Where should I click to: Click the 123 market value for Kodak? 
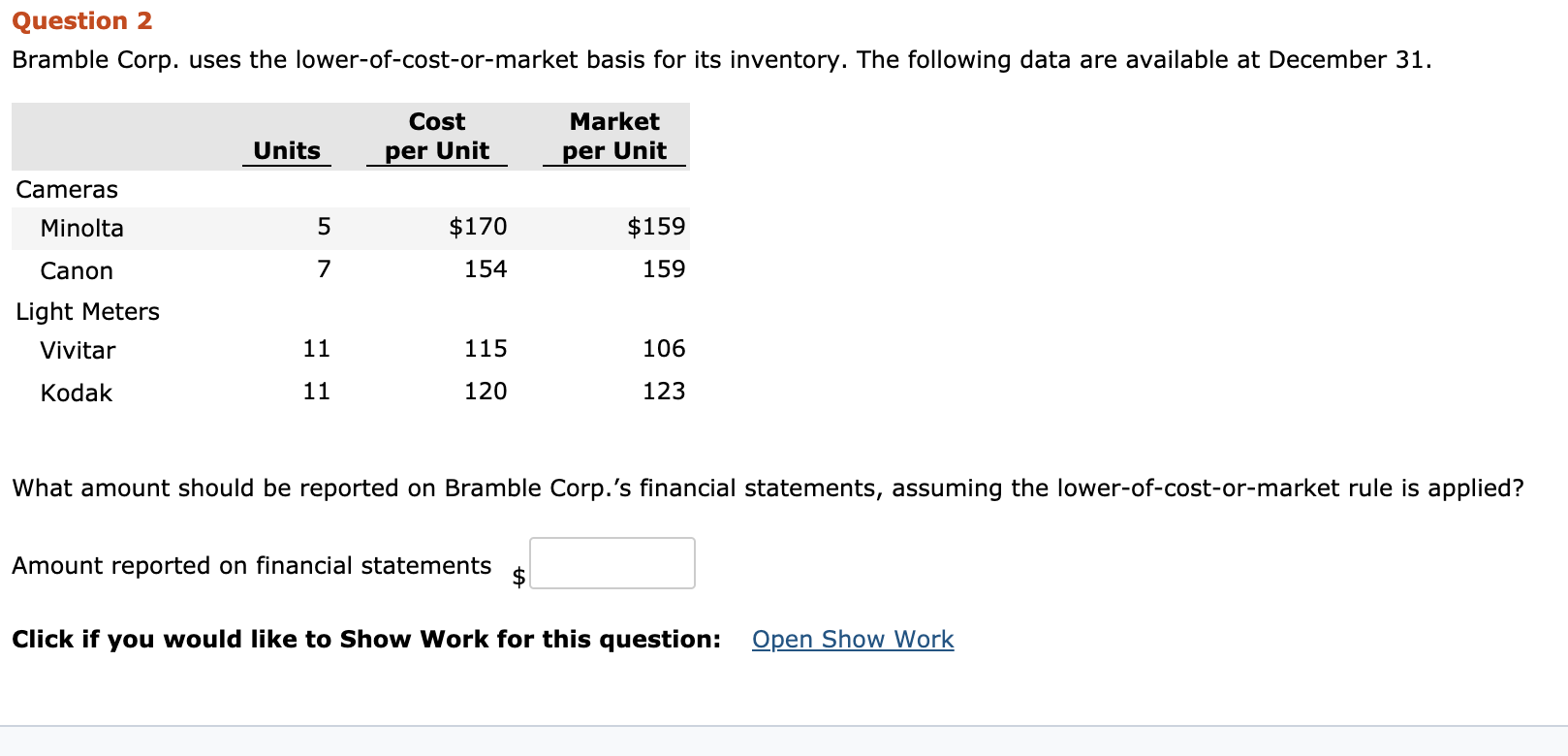(x=666, y=391)
